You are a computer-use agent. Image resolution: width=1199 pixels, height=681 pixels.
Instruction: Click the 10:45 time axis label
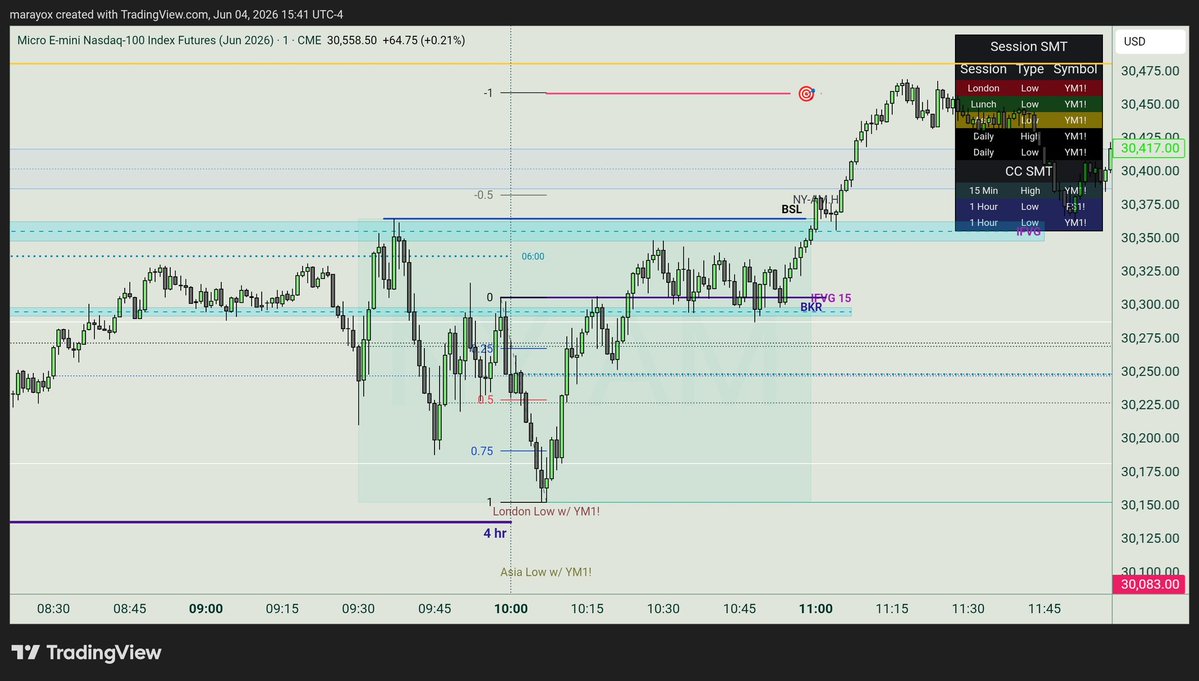point(739,609)
